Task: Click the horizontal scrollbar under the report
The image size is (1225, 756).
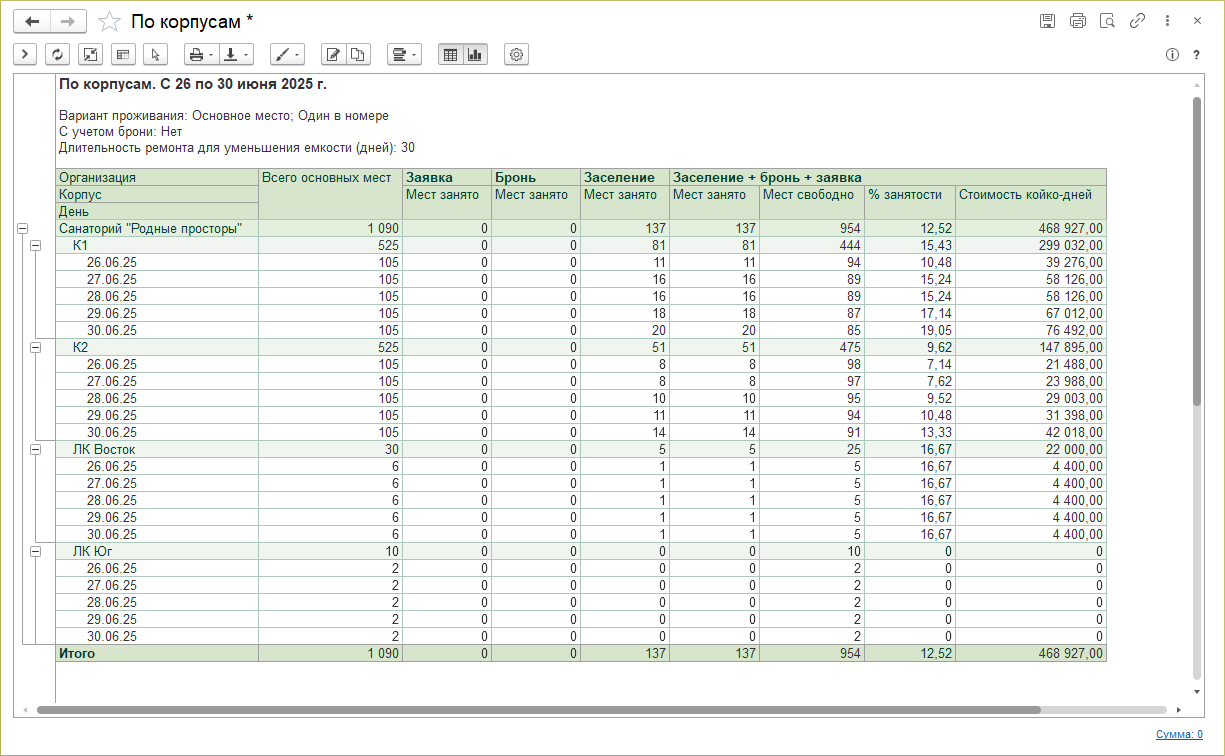Action: [x=540, y=710]
